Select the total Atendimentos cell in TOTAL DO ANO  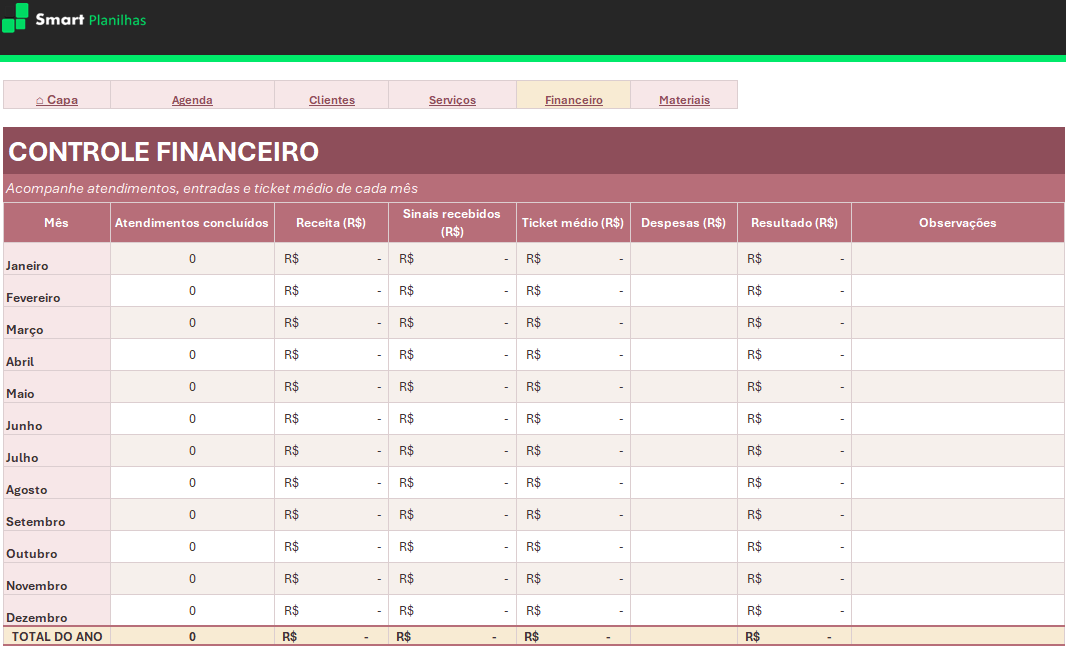(x=192, y=636)
